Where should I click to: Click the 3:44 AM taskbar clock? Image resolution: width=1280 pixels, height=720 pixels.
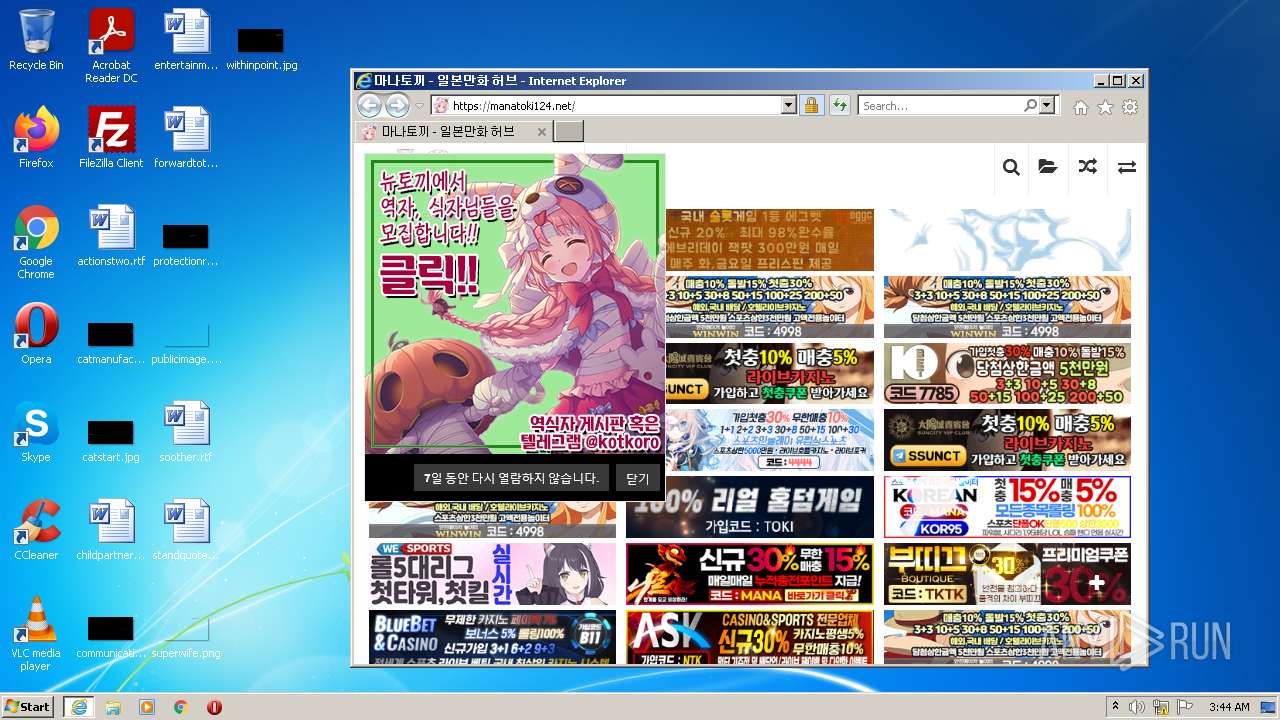(x=1229, y=707)
